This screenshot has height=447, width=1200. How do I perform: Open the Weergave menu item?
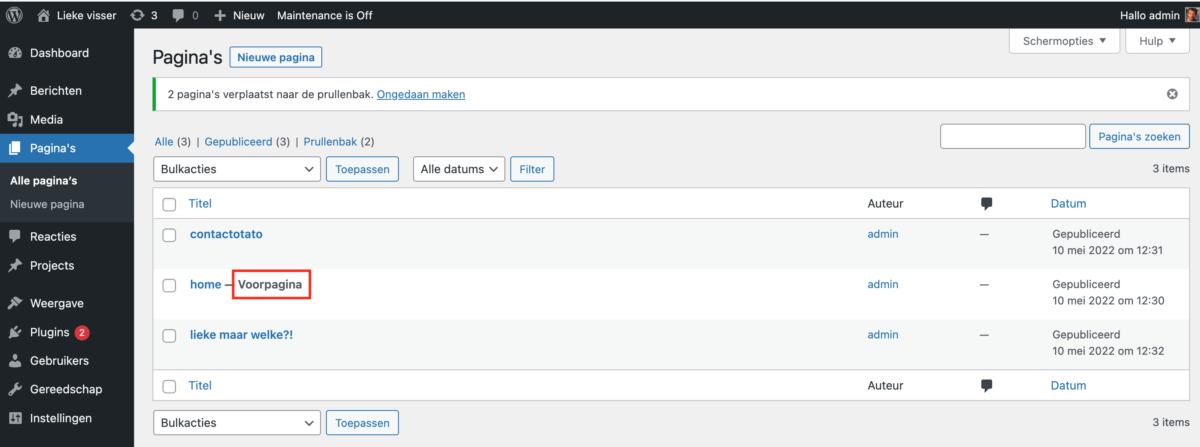click(56, 302)
